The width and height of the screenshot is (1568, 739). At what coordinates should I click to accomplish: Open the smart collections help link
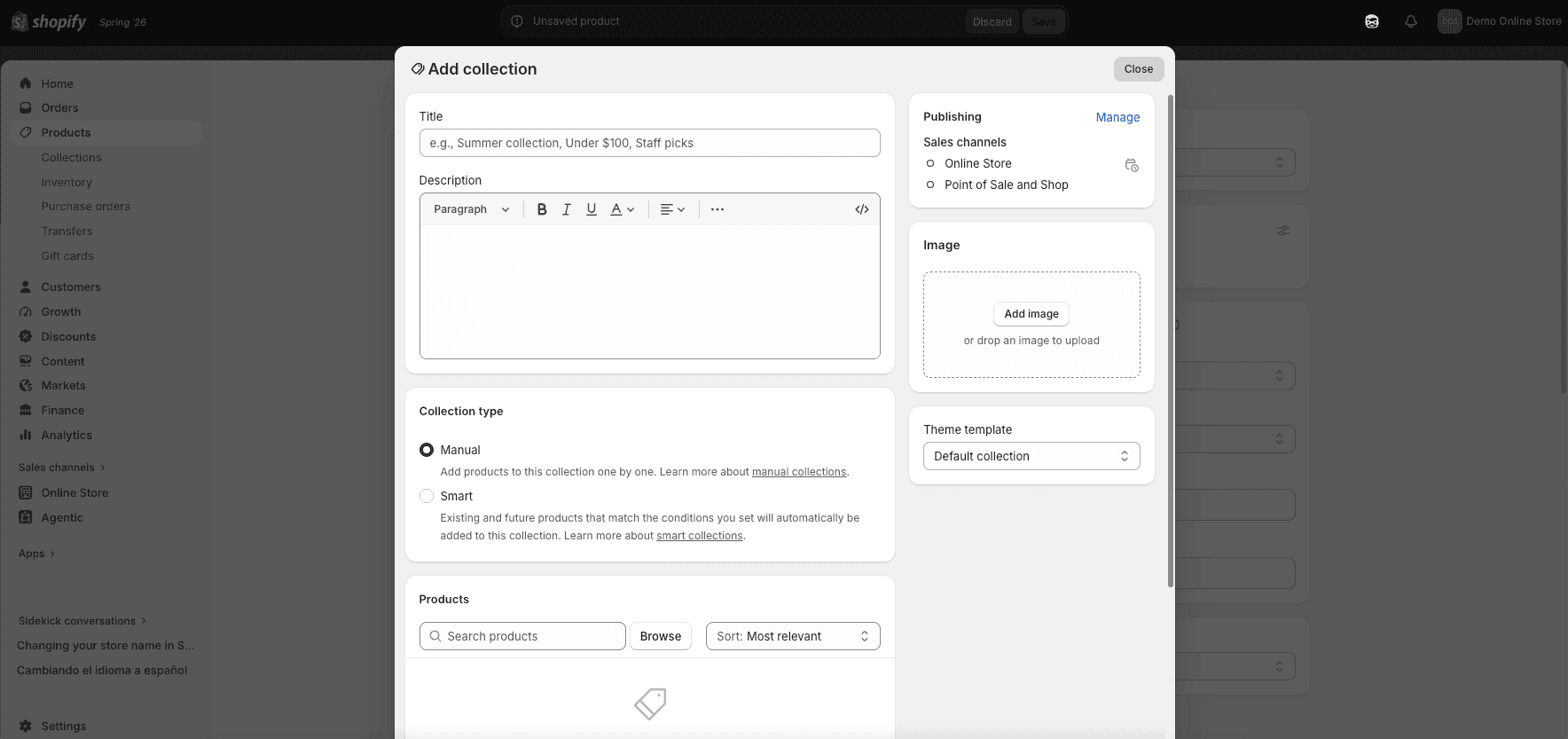pos(700,536)
